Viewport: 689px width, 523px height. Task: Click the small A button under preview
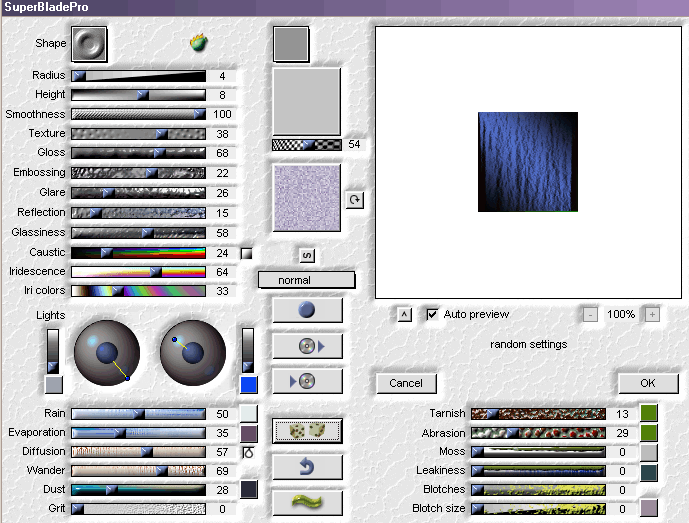pyautogui.click(x=404, y=314)
